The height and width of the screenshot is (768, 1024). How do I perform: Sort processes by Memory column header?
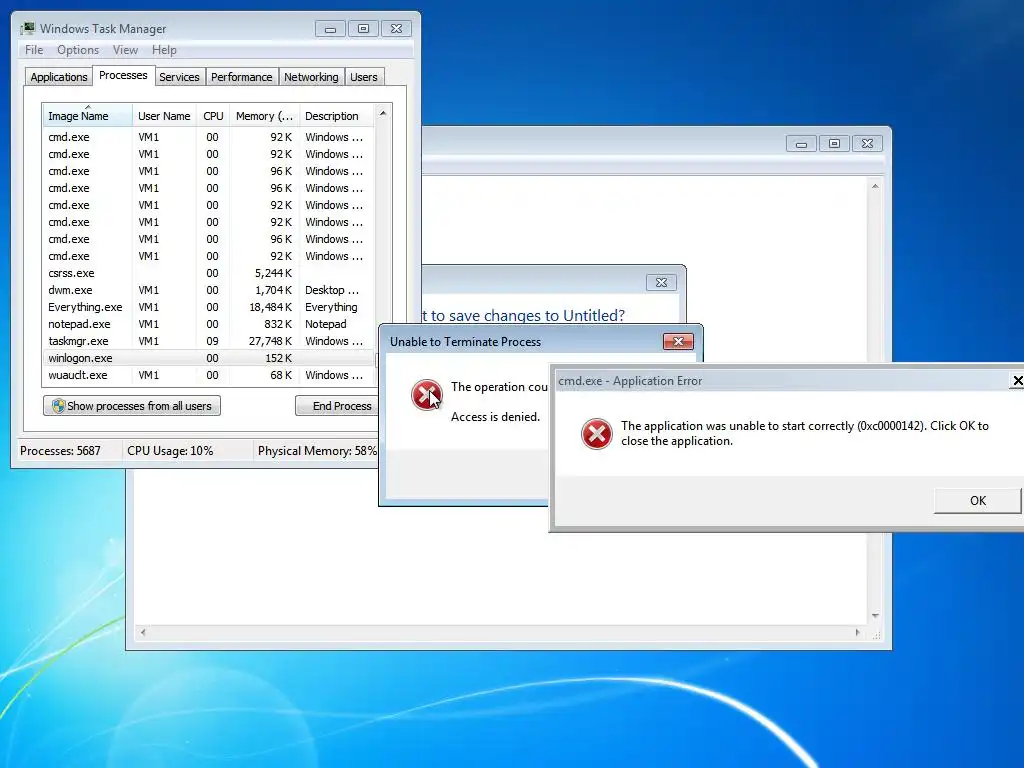pyautogui.click(x=264, y=116)
